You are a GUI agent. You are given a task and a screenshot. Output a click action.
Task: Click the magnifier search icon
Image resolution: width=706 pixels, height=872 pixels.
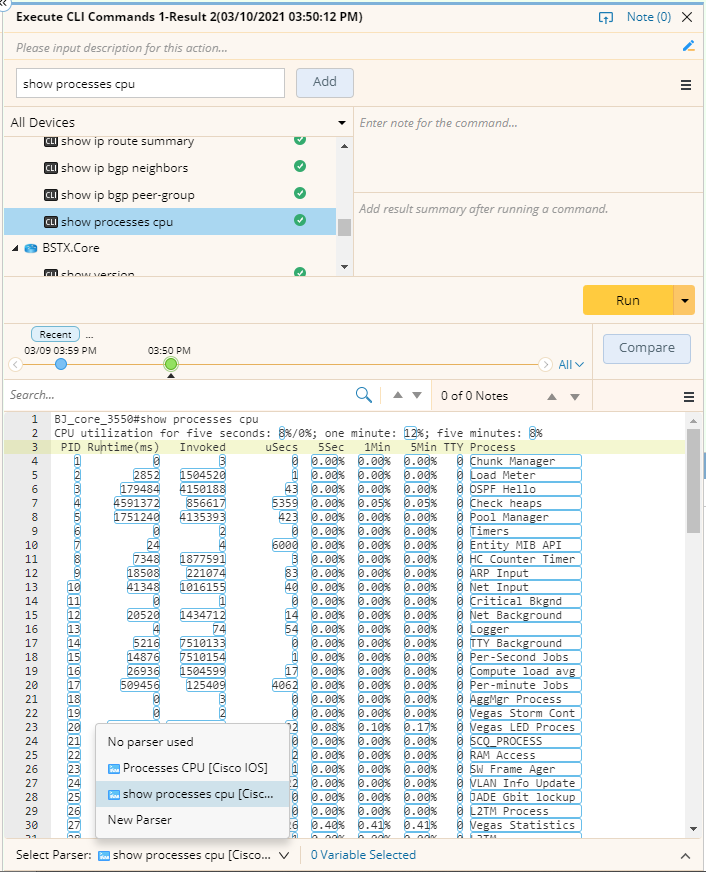364,395
